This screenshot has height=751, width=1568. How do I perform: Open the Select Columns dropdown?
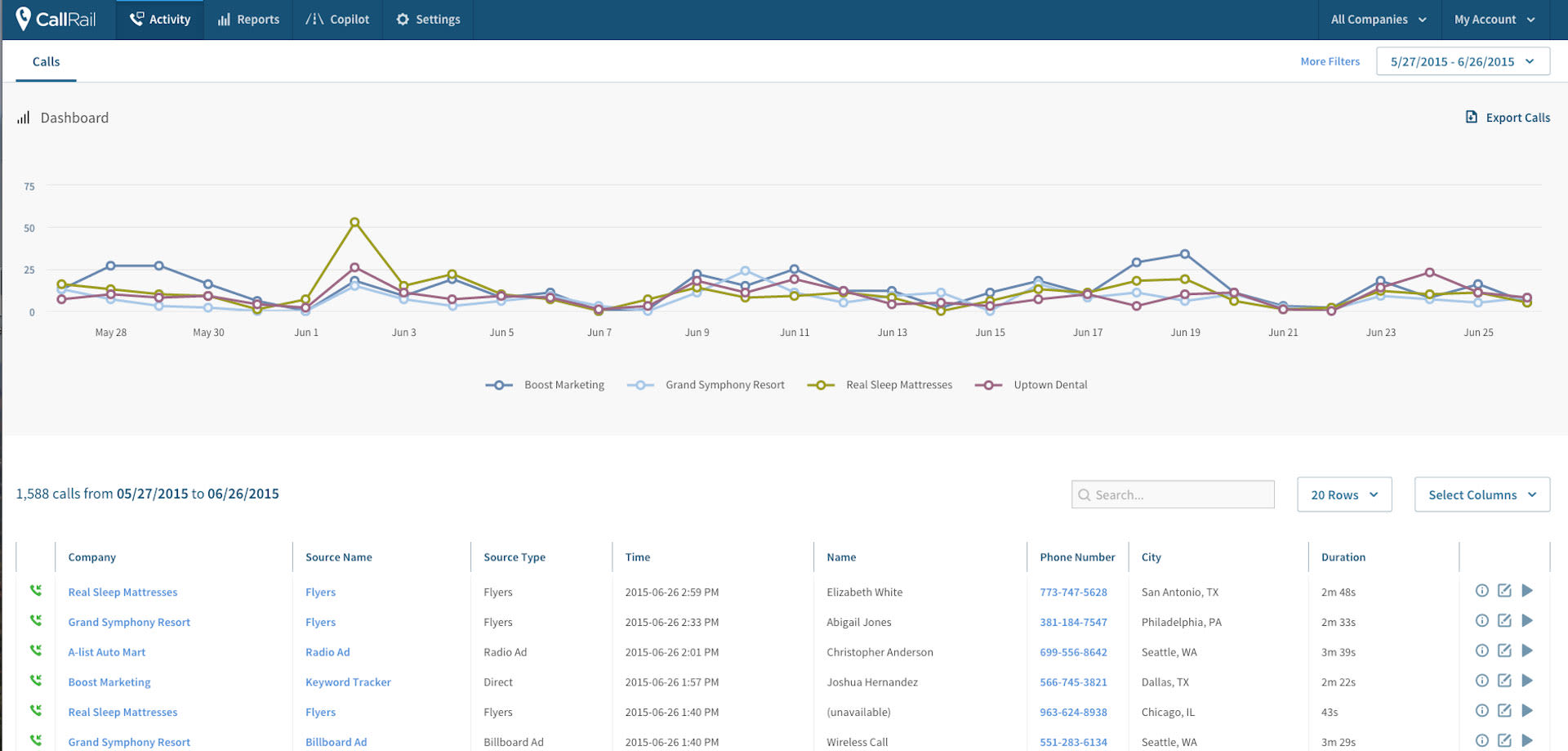click(1482, 494)
